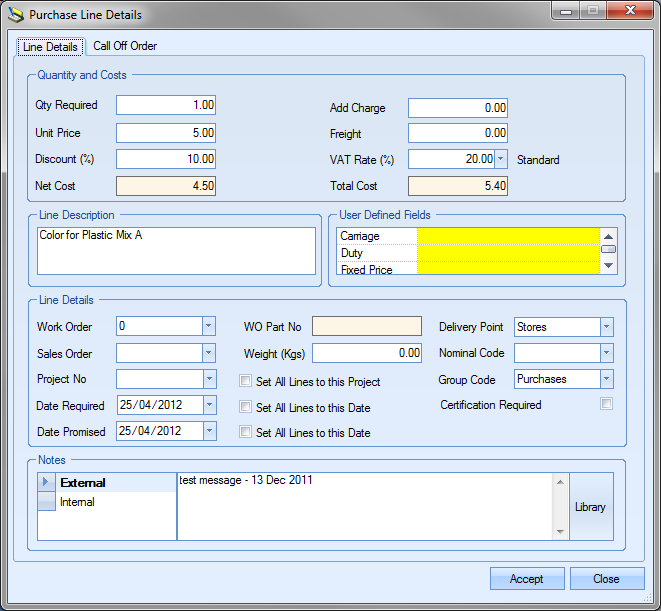Tick Set All Lines checkbox beside Date Required
The image size is (661, 611).
click(x=246, y=407)
